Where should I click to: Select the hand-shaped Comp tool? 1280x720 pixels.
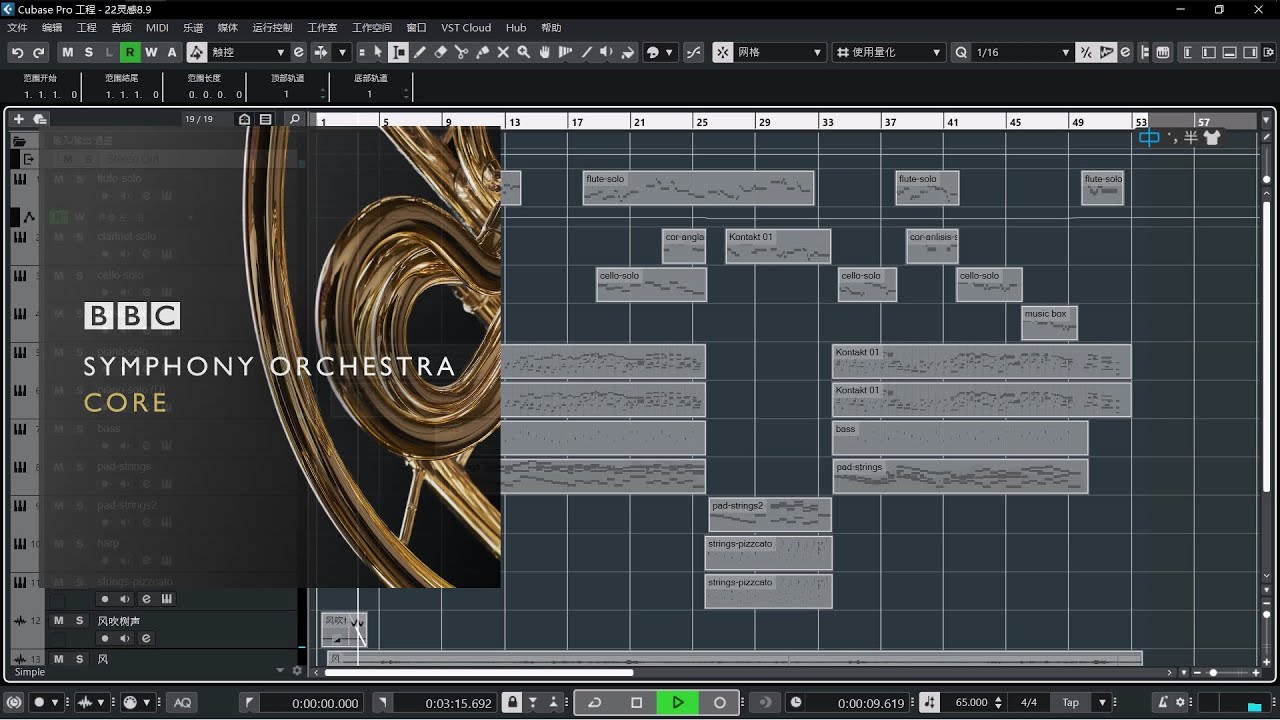(545, 52)
